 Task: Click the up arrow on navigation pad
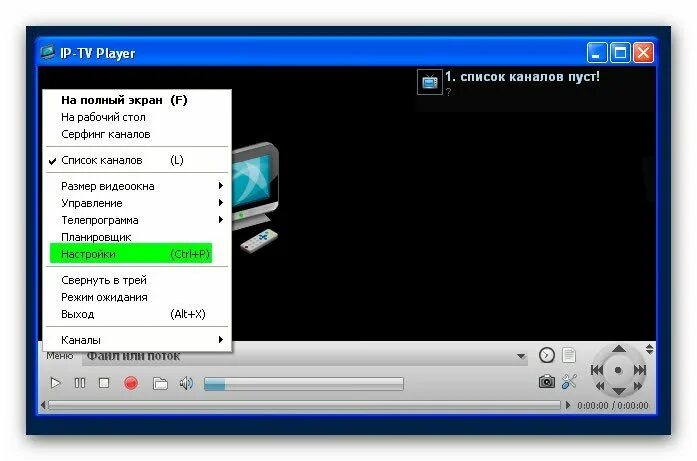tap(618, 349)
